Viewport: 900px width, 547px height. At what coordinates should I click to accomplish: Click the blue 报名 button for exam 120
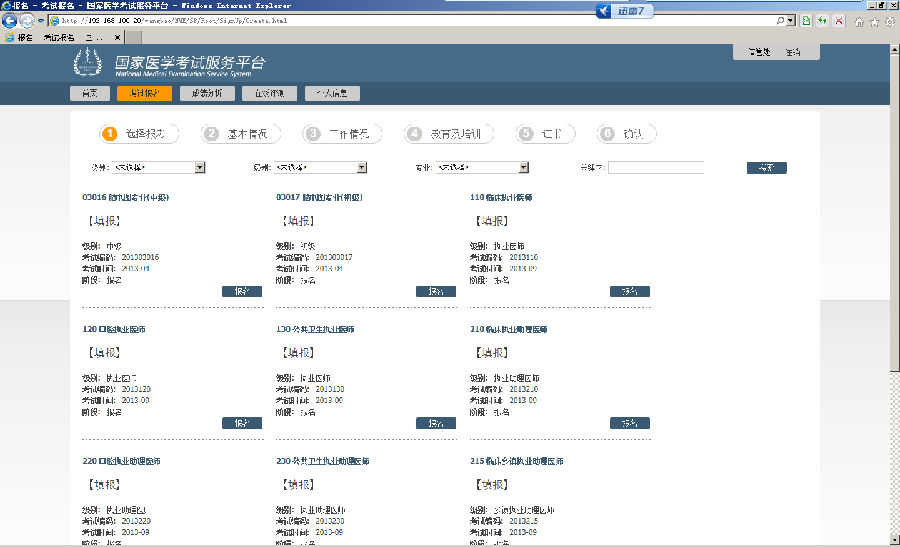click(x=242, y=424)
